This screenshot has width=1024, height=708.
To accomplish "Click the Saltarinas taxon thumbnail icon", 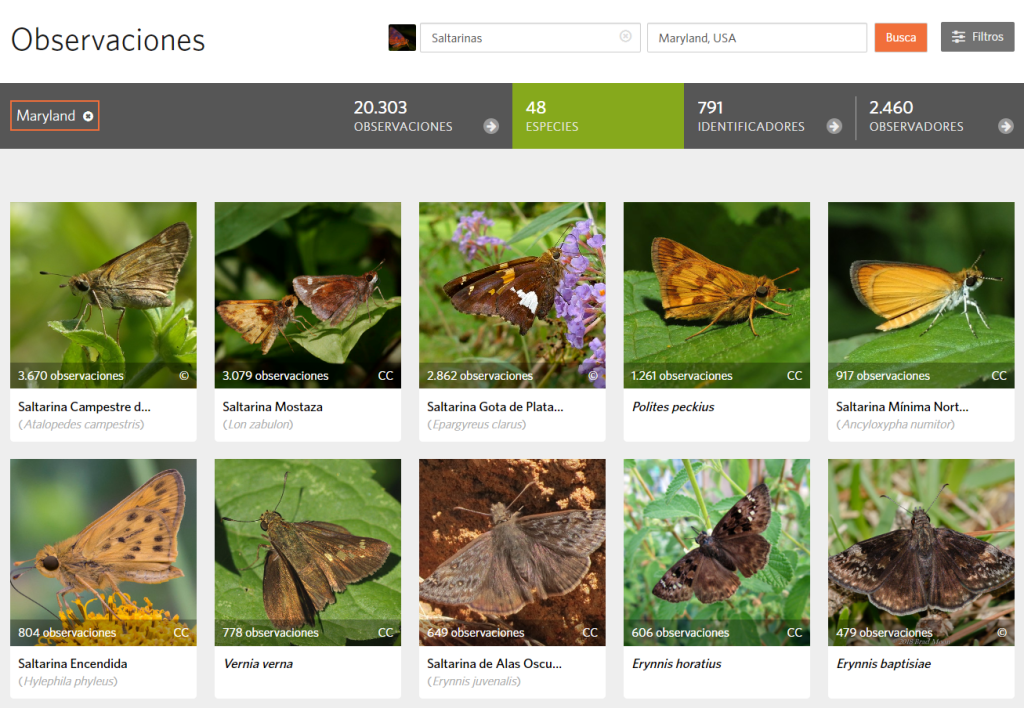I will pyautogui.click(x=402, y=38).
